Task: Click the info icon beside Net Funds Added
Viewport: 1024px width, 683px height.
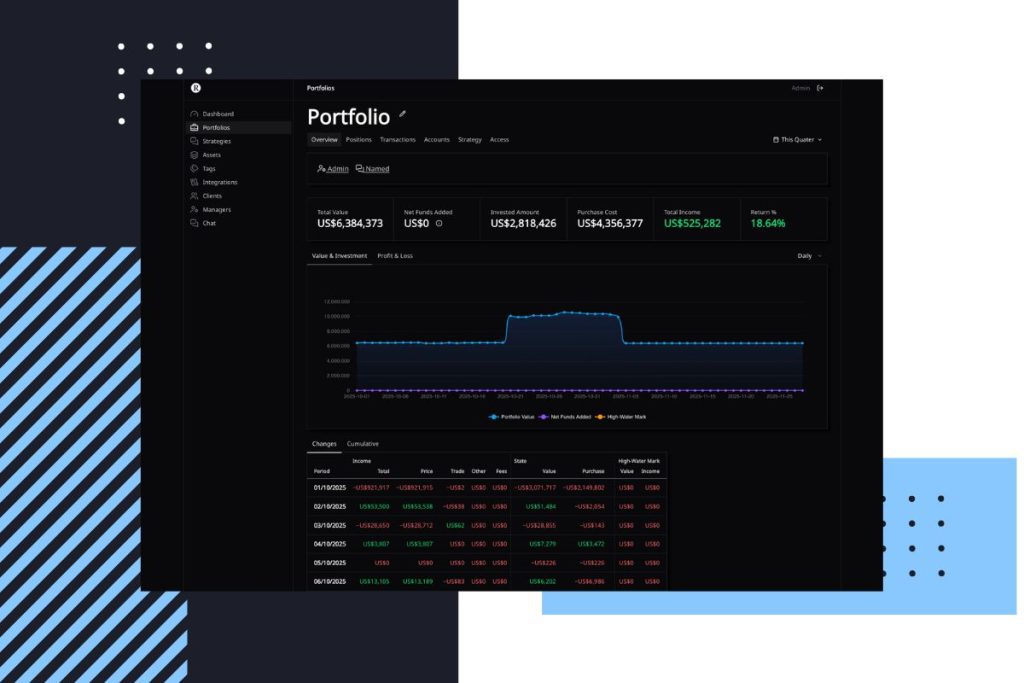Action: (x=439, y=223)
